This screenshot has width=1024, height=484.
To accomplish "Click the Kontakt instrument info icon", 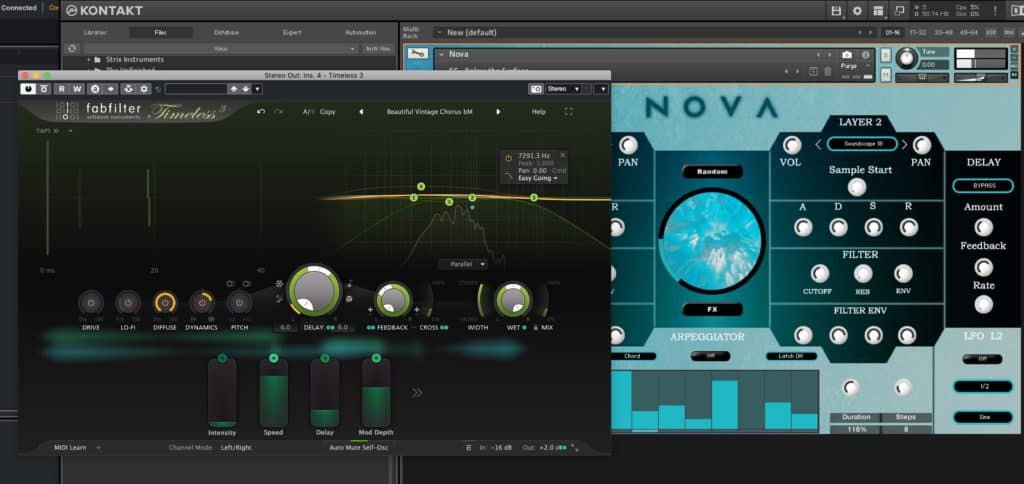I will [866, 55].
